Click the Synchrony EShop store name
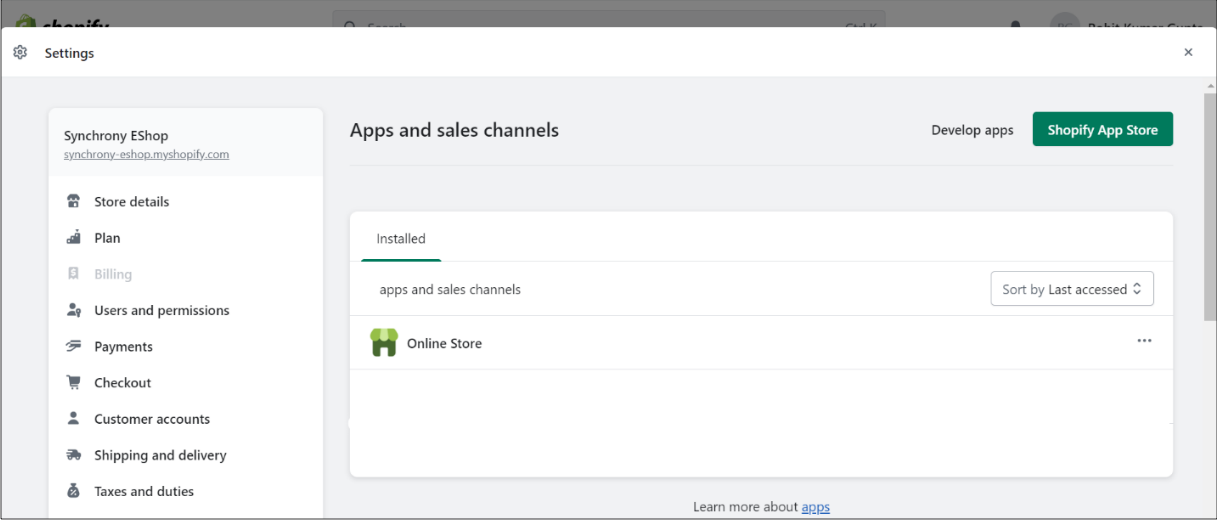The width and height of the screenshot is (1217, 520). (116, 136)
